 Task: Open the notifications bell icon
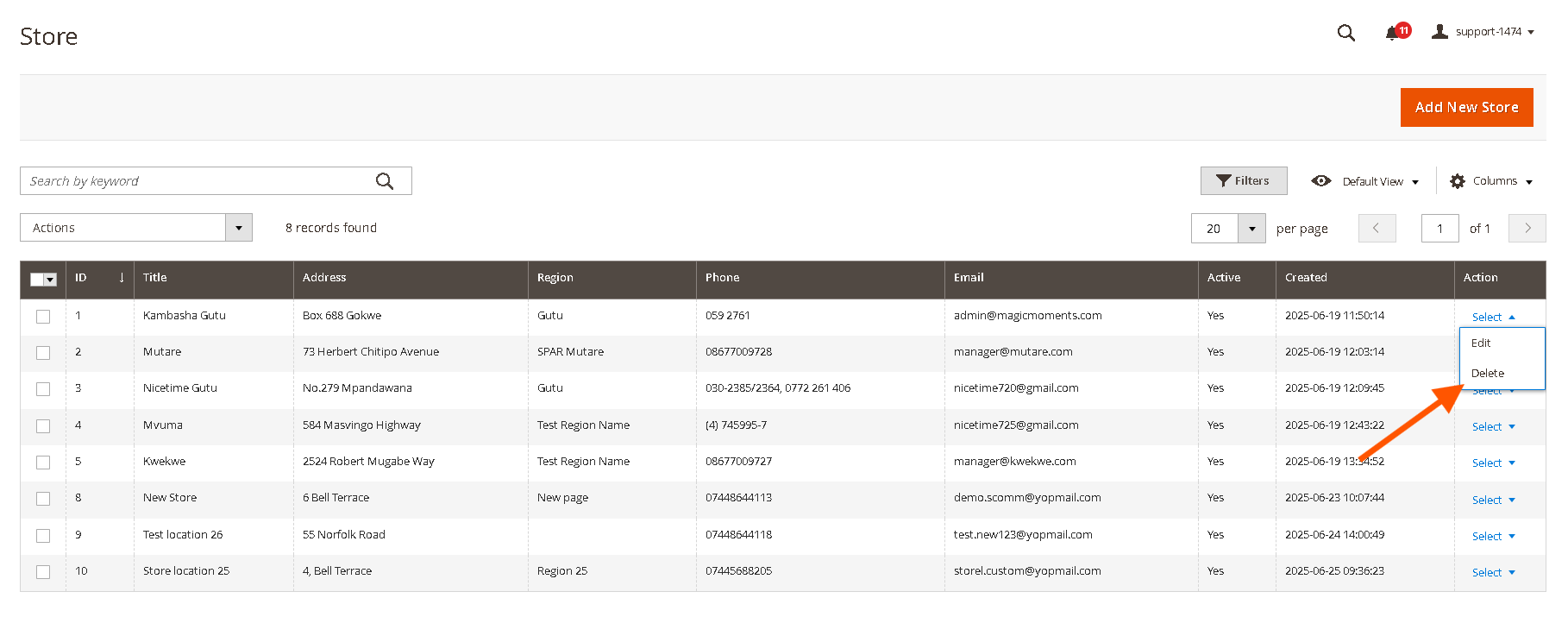coord(1392,33)
